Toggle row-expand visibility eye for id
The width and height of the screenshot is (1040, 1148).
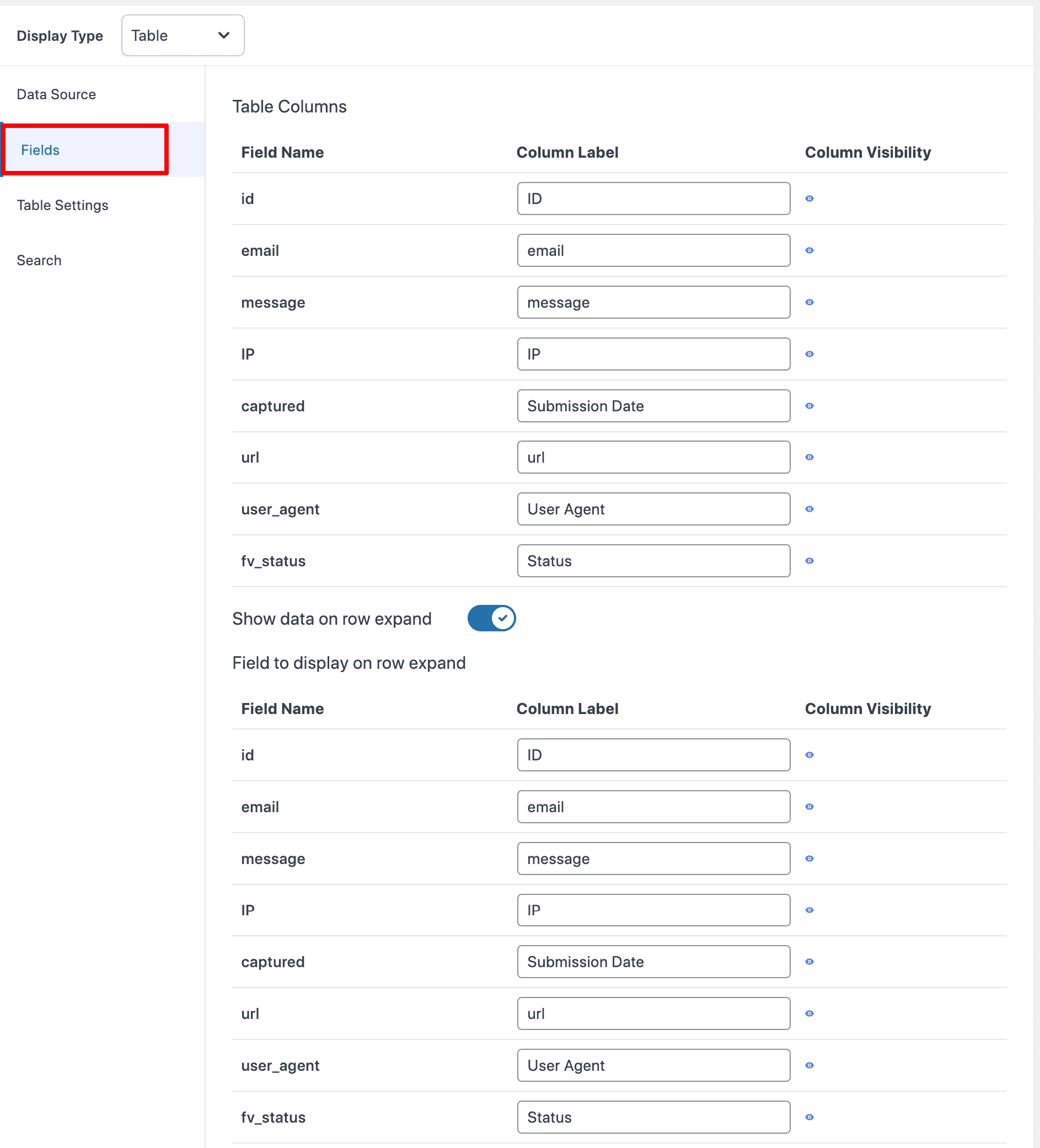click(810, 755)
